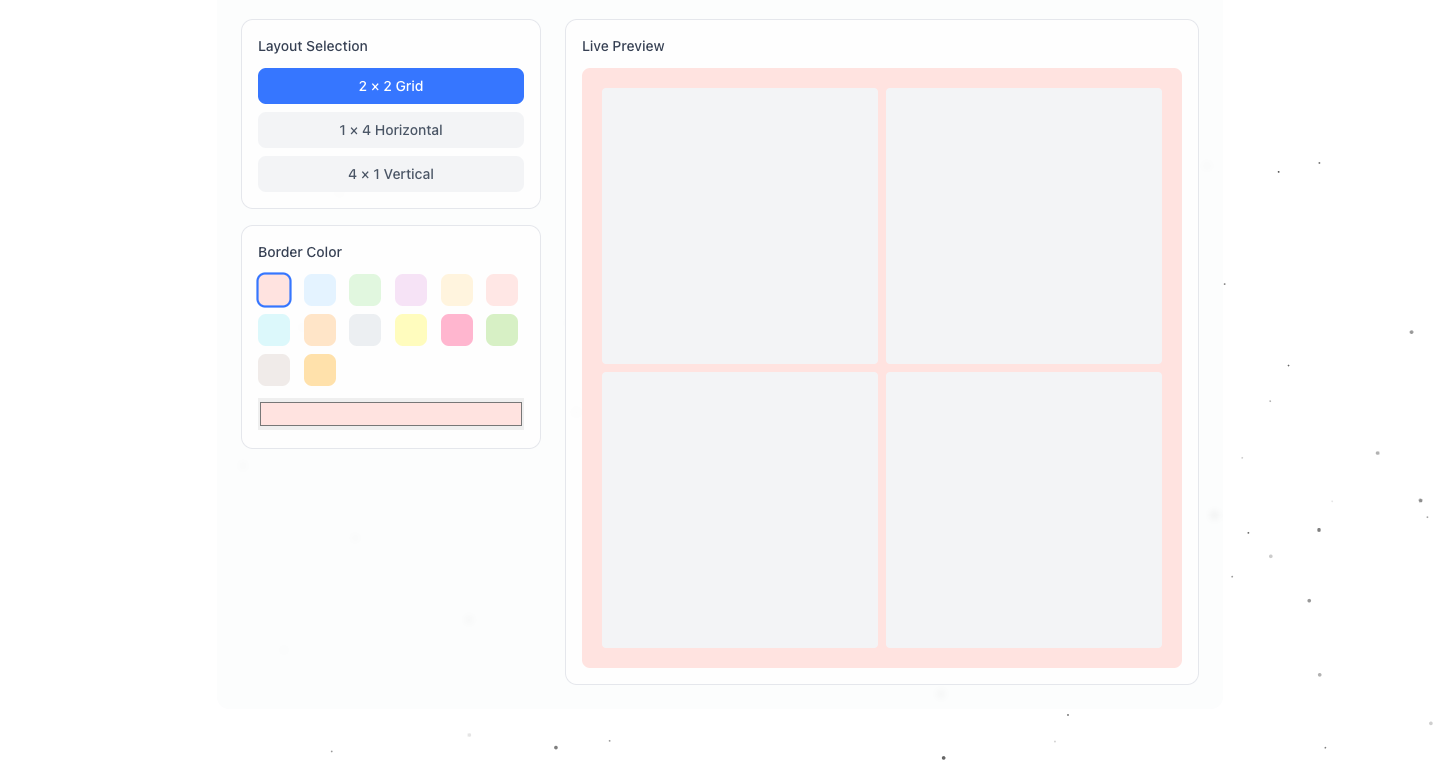Choose the beige gray swatch in third row

[274, 370]
